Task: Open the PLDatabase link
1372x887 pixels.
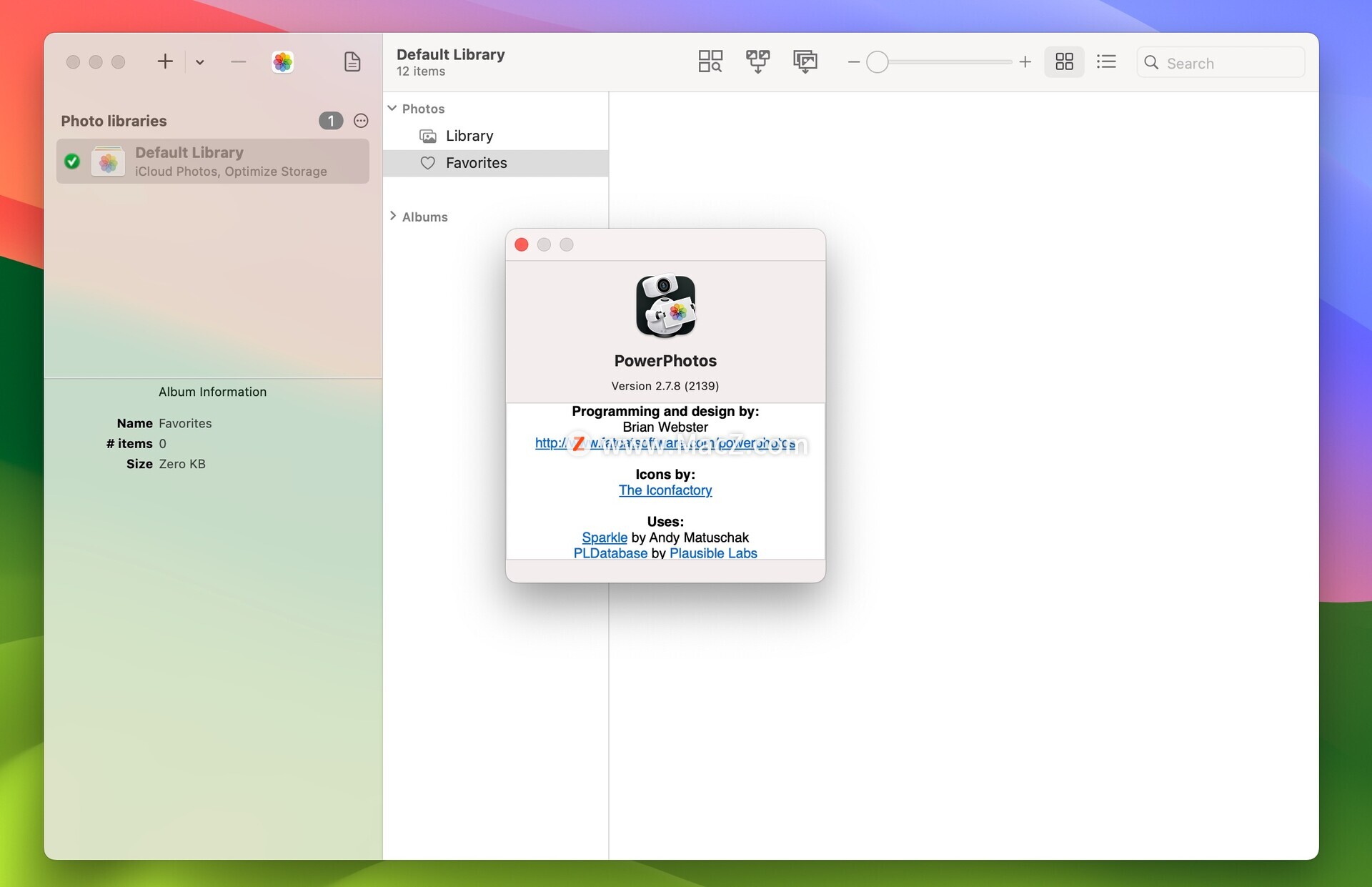Action: (x=610, y=553)
